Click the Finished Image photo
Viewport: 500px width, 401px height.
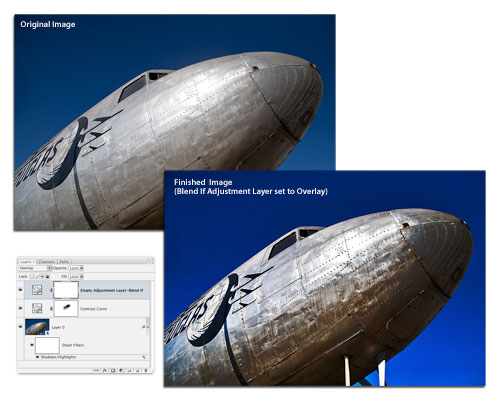coord(325,279)
